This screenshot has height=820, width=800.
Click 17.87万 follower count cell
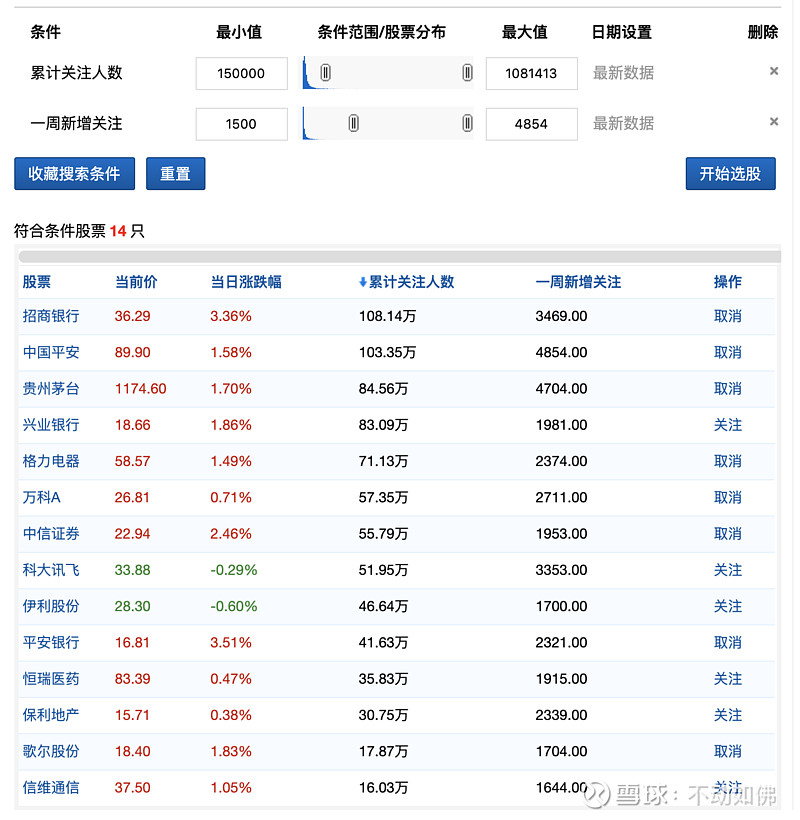(383, 751)
